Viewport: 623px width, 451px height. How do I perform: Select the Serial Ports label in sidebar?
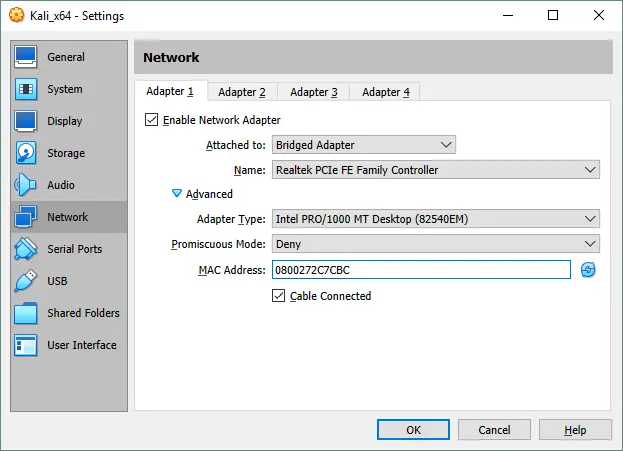75,249
